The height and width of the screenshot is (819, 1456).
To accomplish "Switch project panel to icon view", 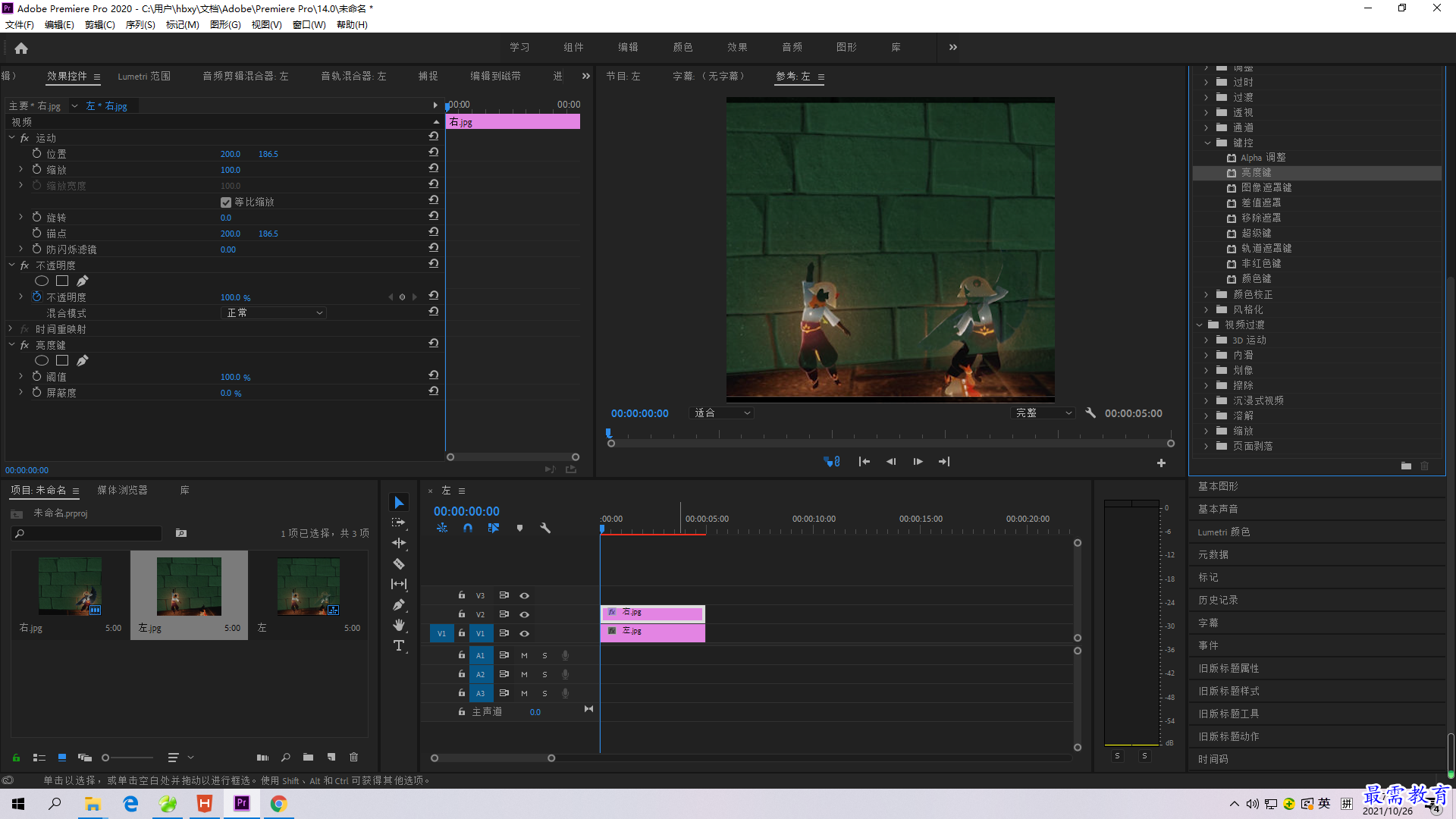I will click(62, 757).
